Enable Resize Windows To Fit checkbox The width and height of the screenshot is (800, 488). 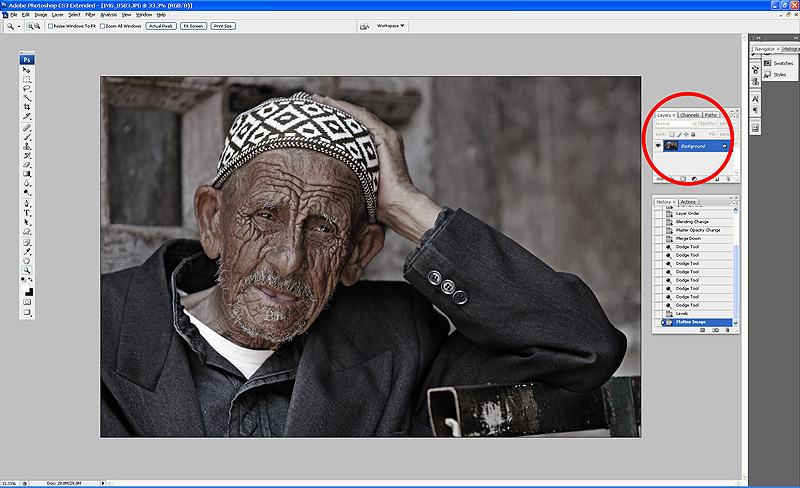click(51, 26)
